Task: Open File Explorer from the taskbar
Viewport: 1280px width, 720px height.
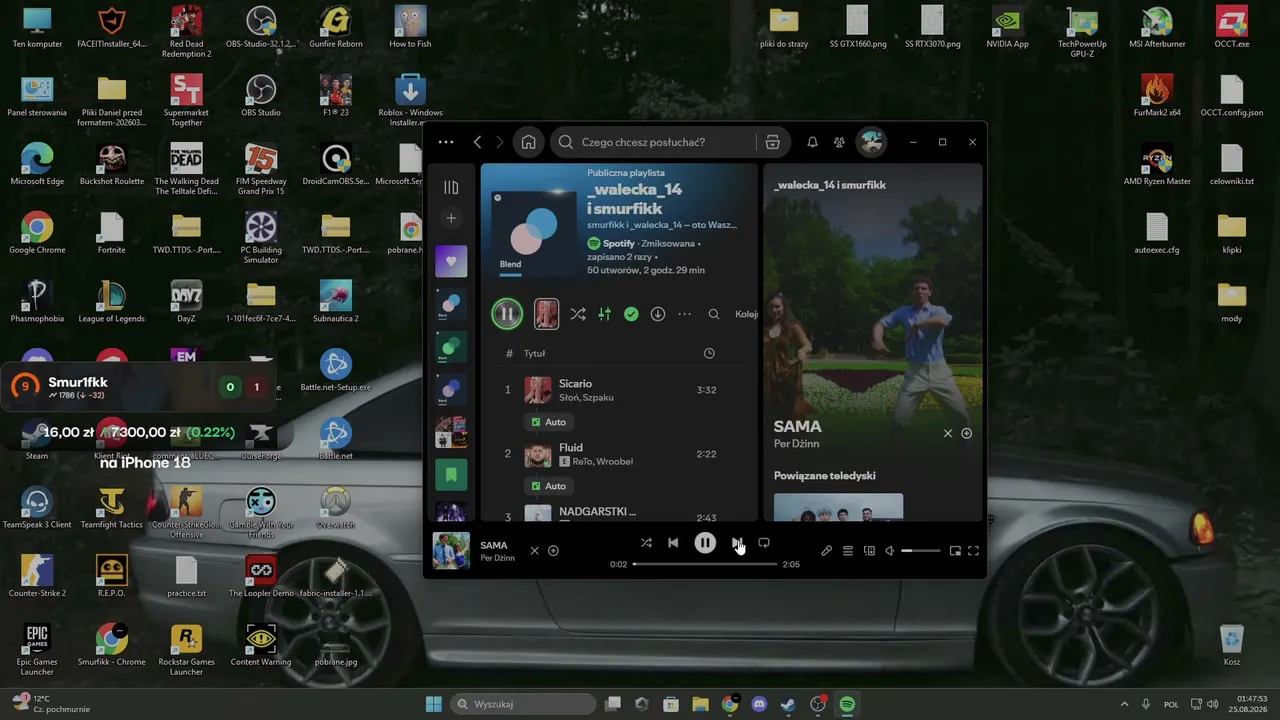Action: click(x=701, y=704)
